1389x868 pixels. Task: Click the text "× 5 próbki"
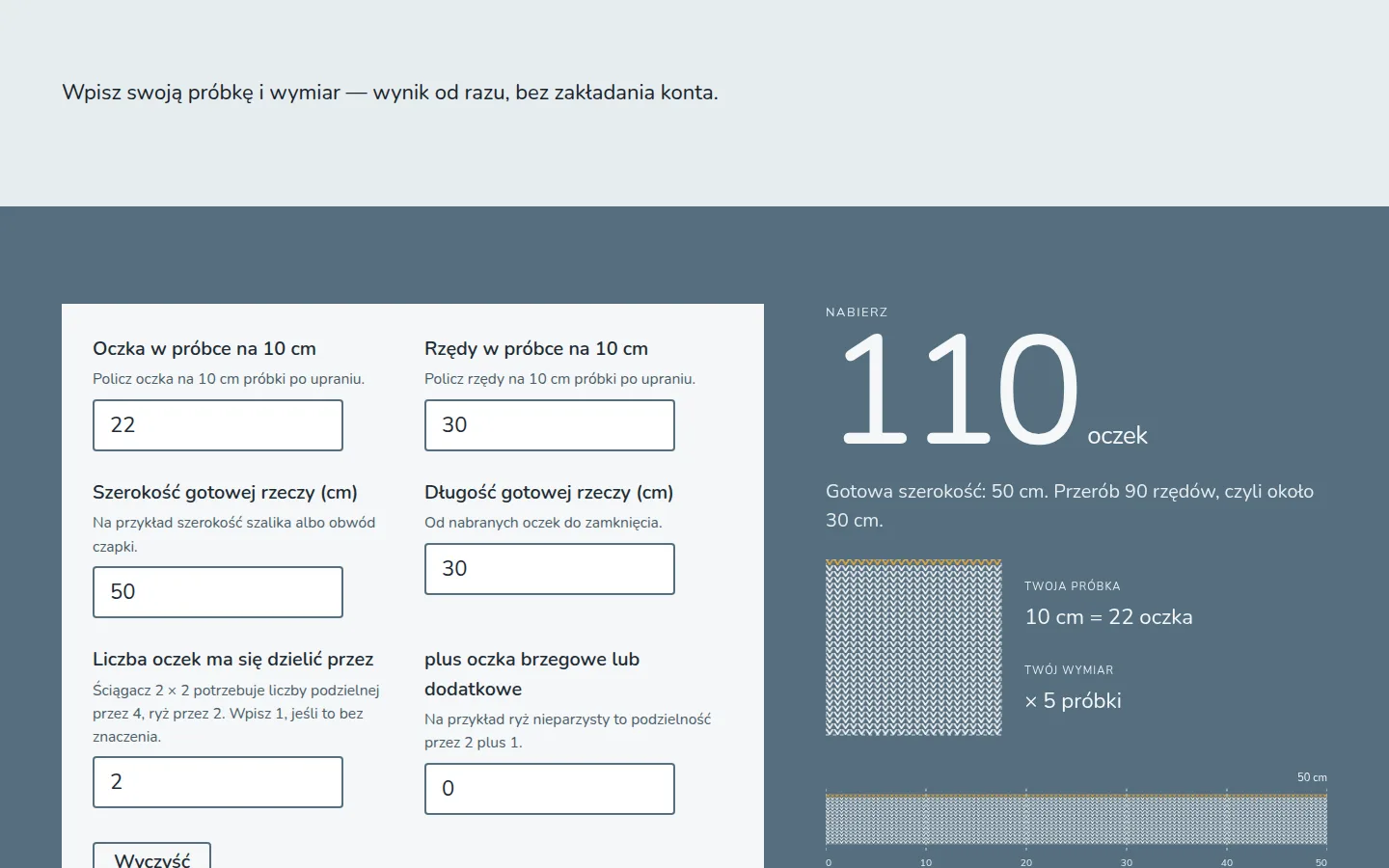(1073, 701)
